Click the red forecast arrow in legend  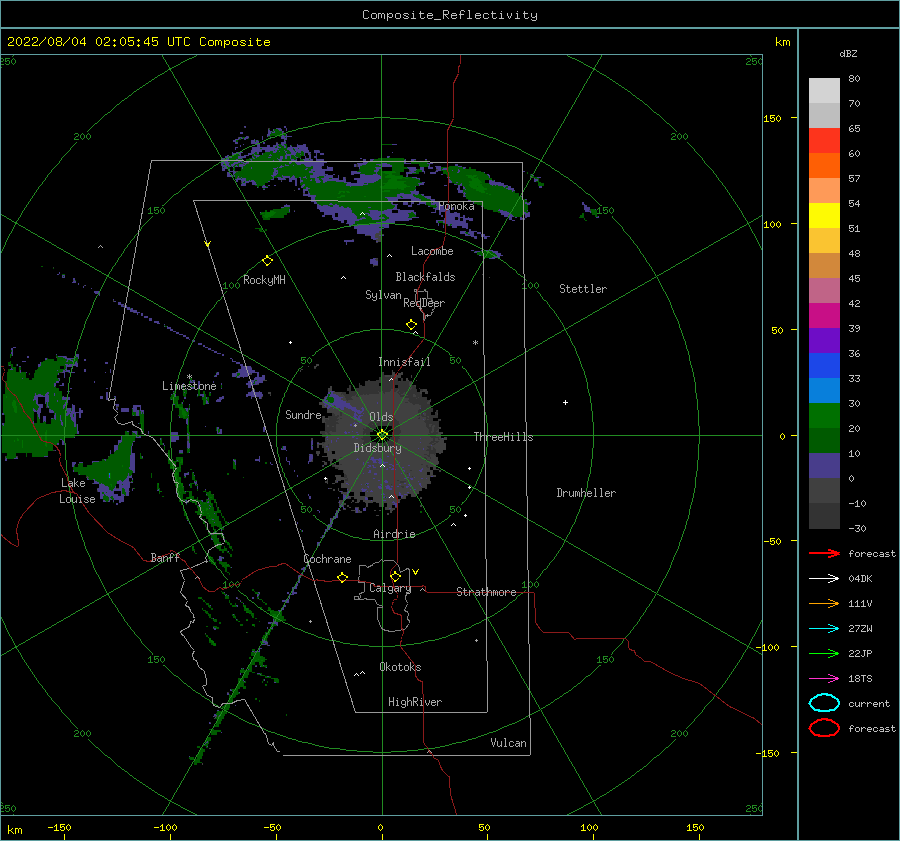pyautogui.click(x=824, y=553)
